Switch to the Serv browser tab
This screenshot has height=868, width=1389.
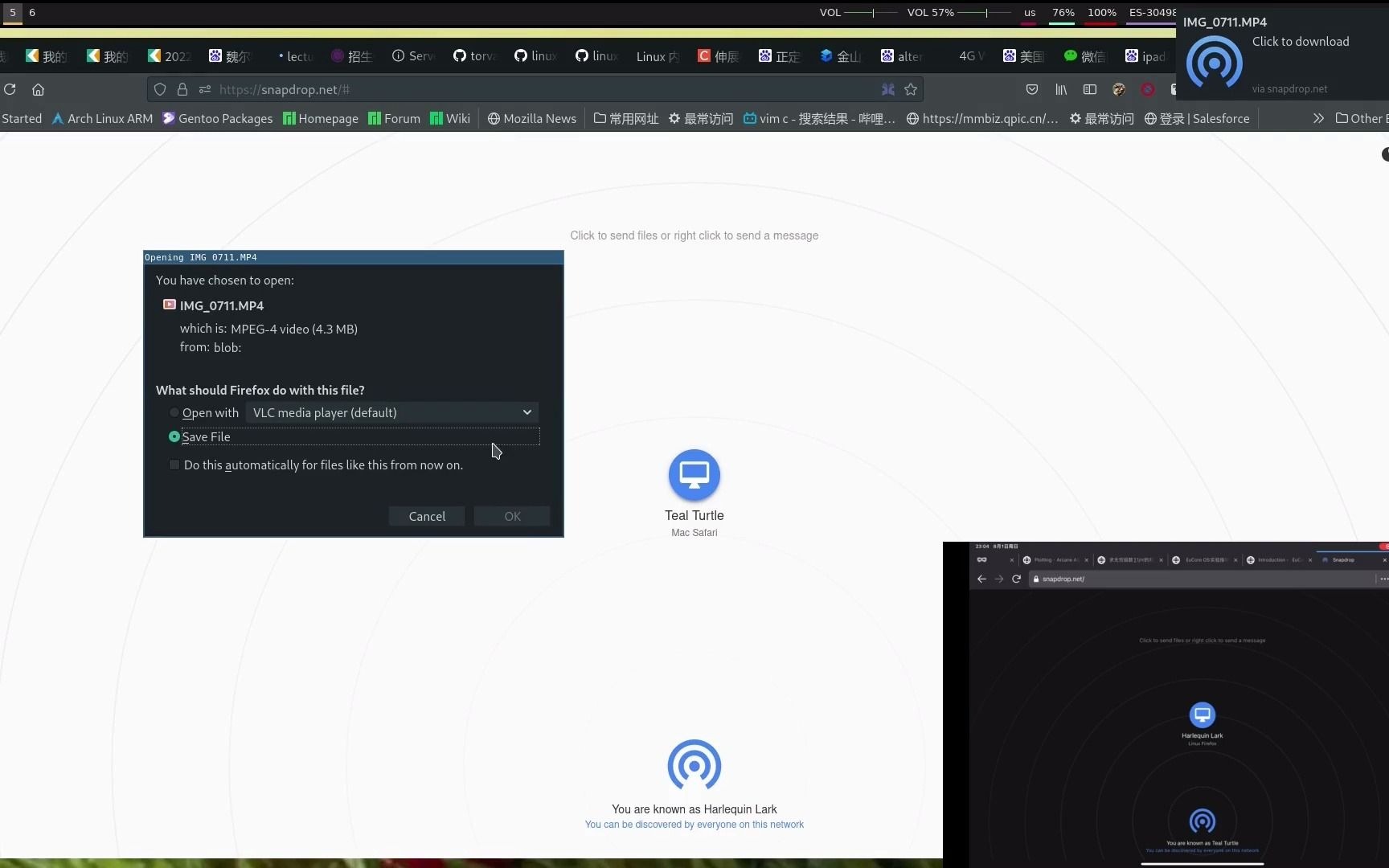tap(413, 56)
